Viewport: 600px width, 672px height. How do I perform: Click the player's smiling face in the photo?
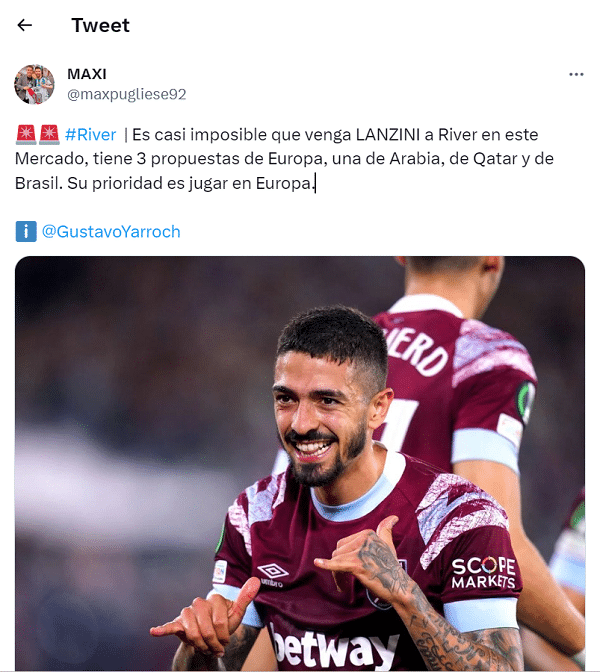(x=322, y=417)
